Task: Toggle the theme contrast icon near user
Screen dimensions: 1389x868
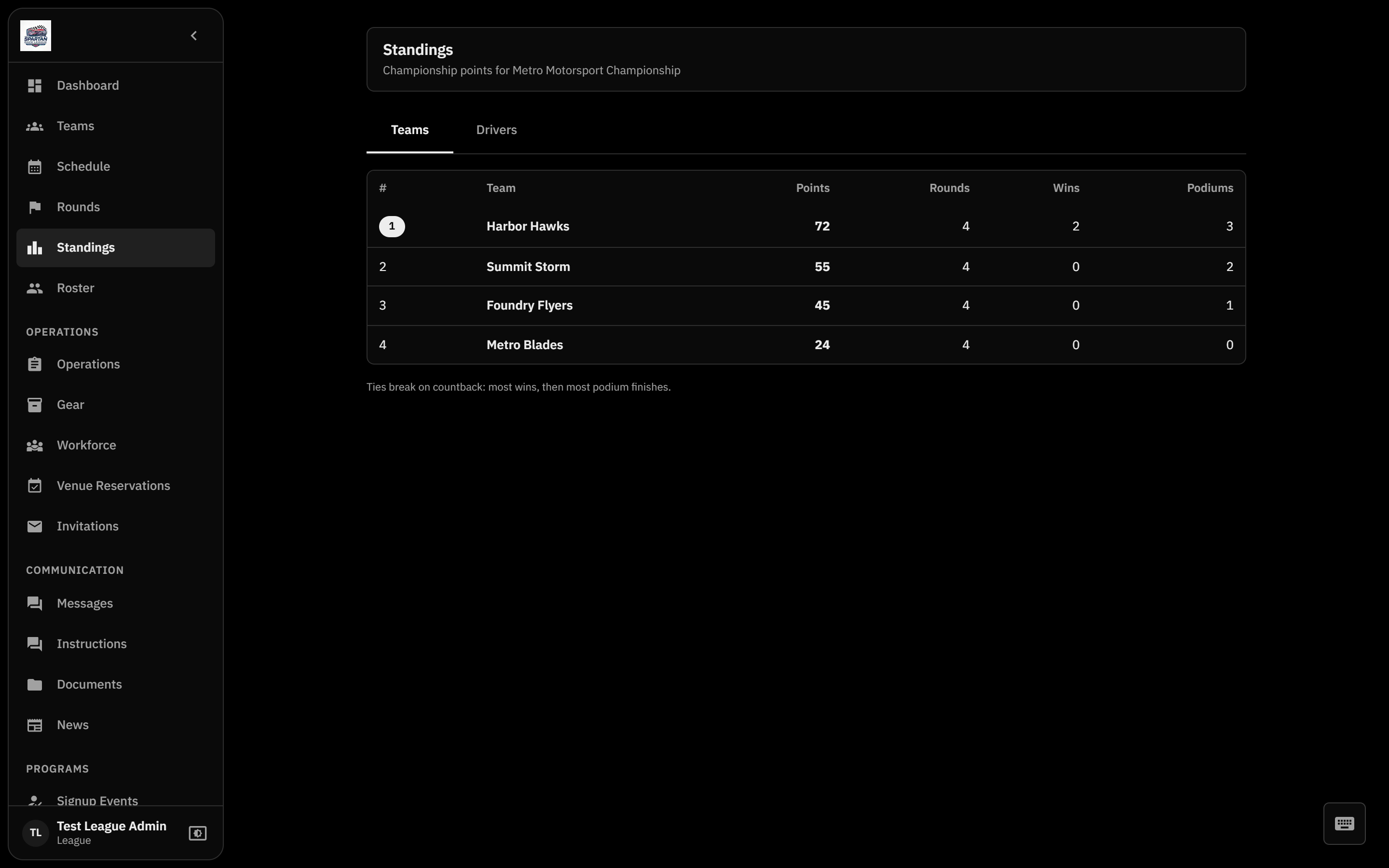Action: [197, 833]
